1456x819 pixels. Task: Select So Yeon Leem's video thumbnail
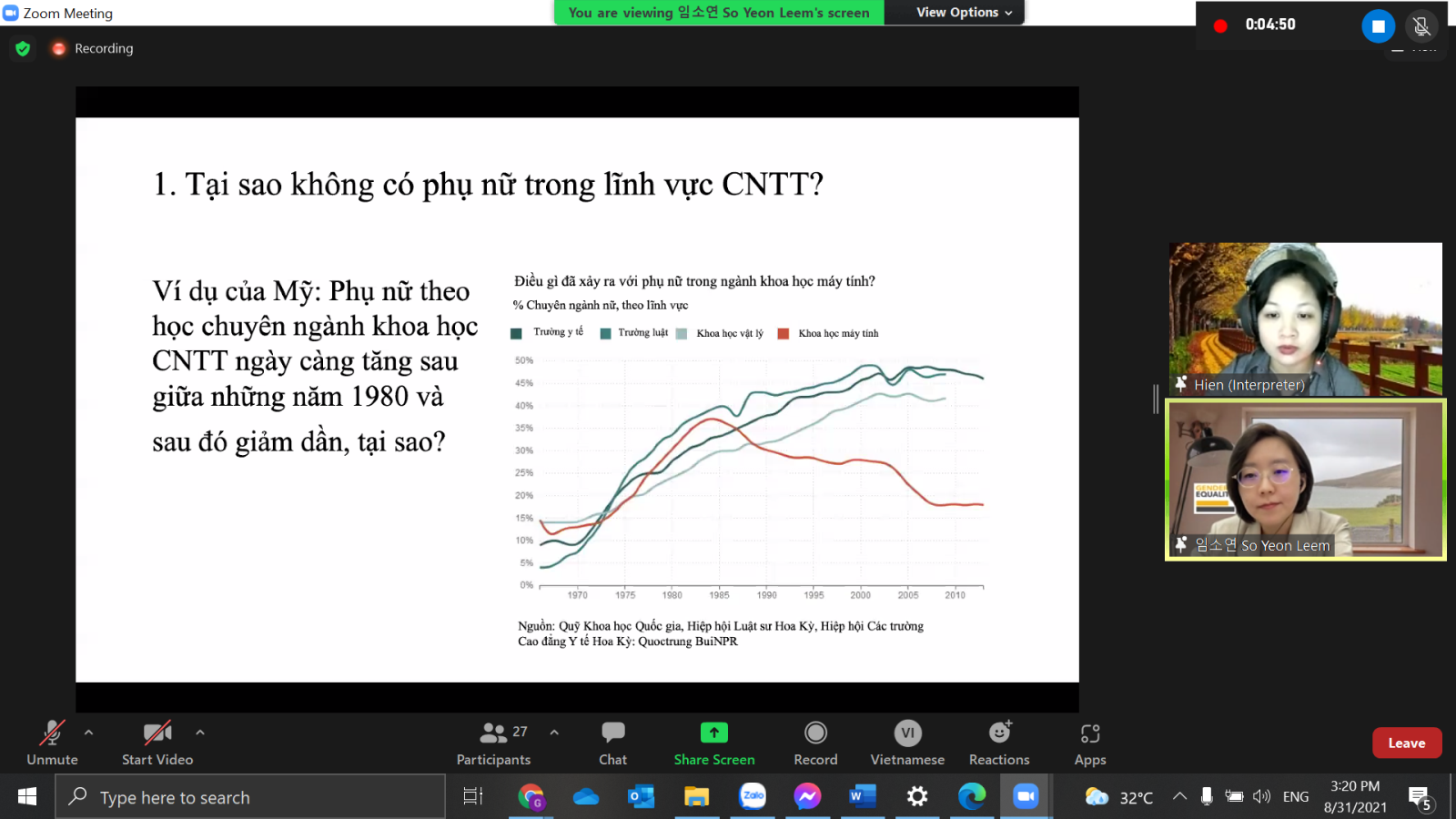1305,479
